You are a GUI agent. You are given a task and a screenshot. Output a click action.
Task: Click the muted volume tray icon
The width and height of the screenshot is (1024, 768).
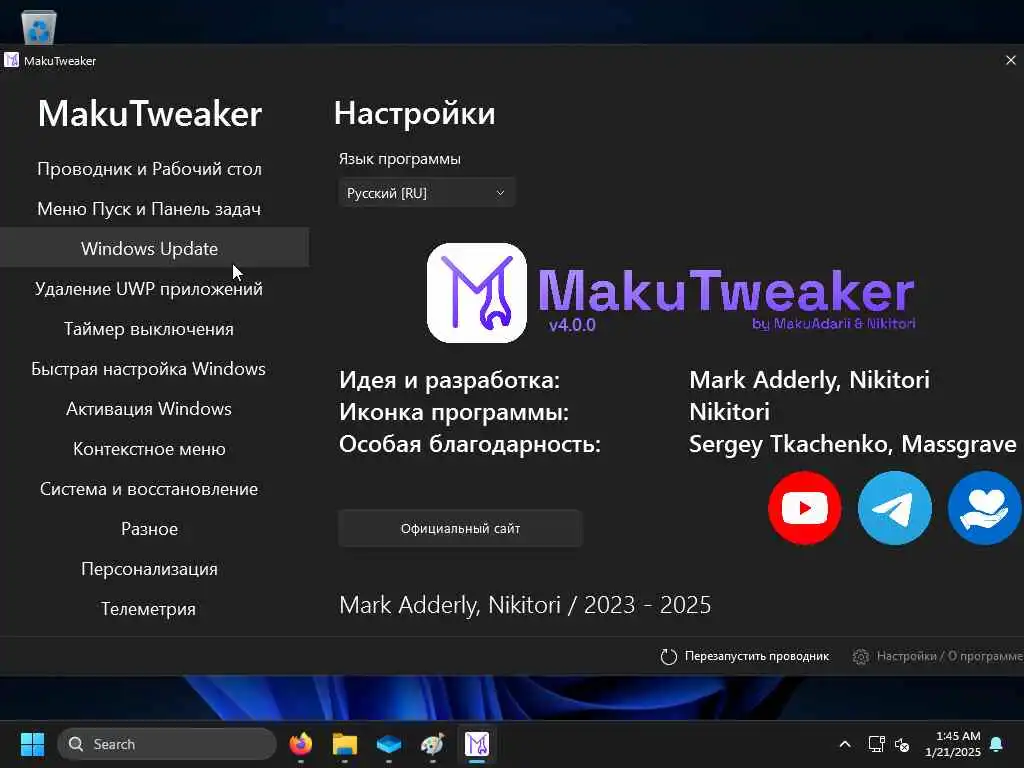tap(902, 744)
